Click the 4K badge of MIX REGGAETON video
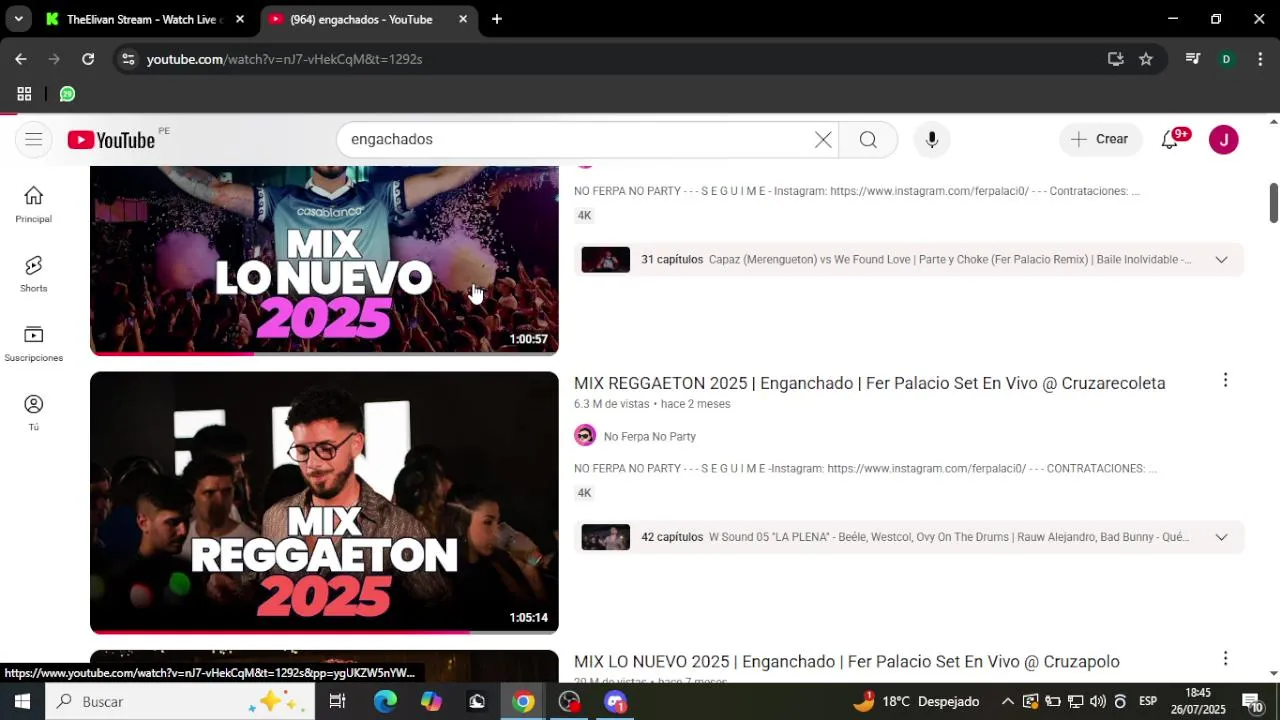Screen dimensions: 1280x720 tap(584, 493)
